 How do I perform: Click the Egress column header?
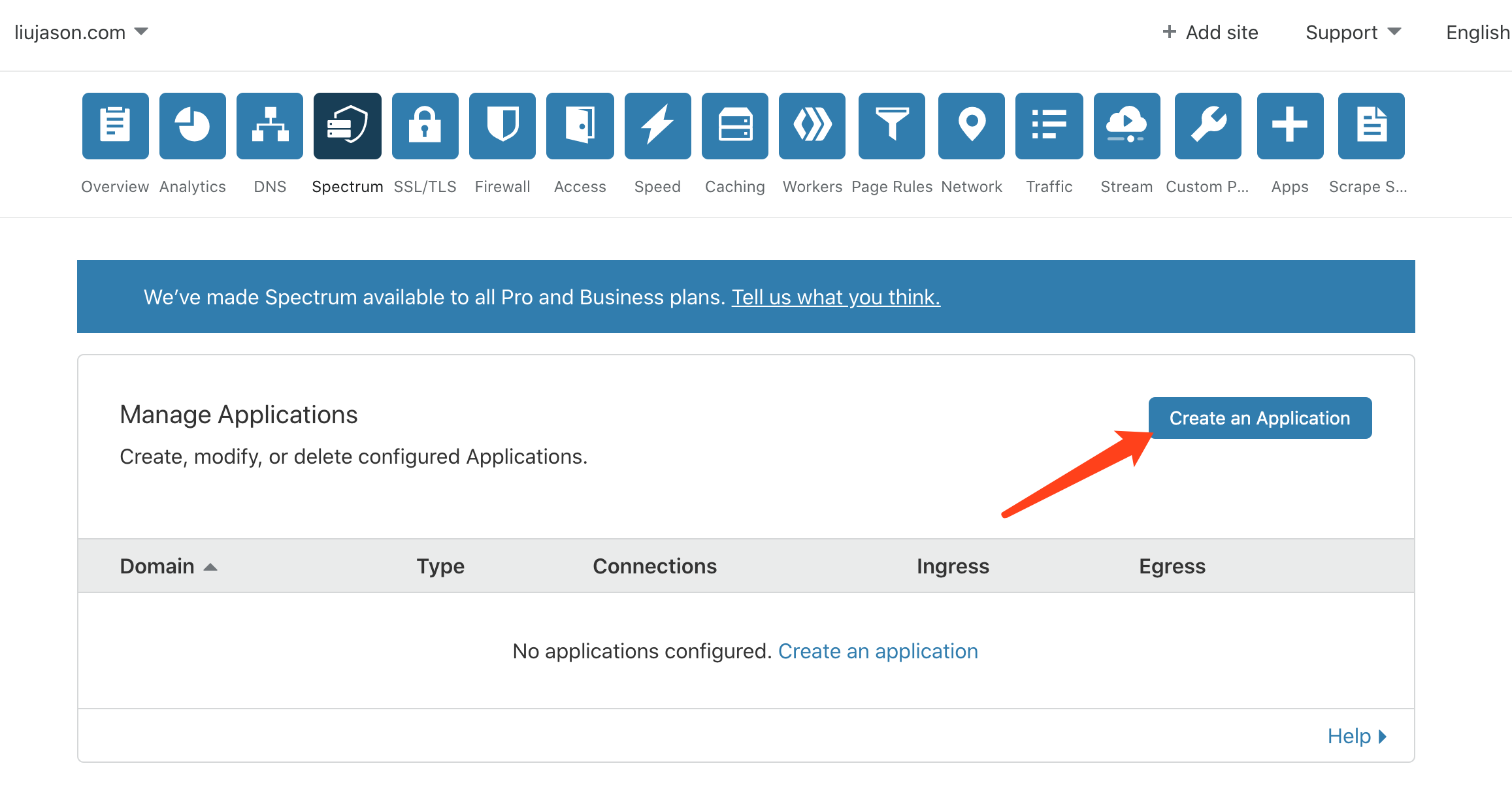point(1172,566)
